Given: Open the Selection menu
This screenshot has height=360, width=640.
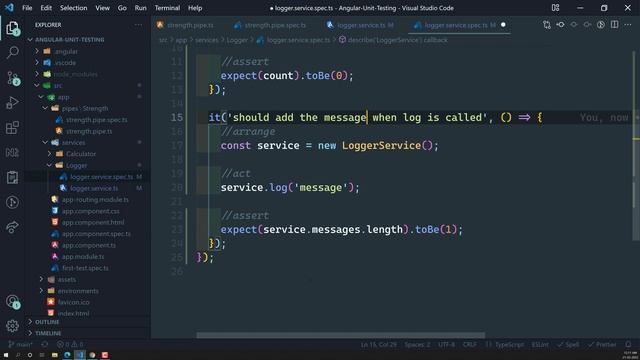Looking at the screenshot, I should pos(73,8).
